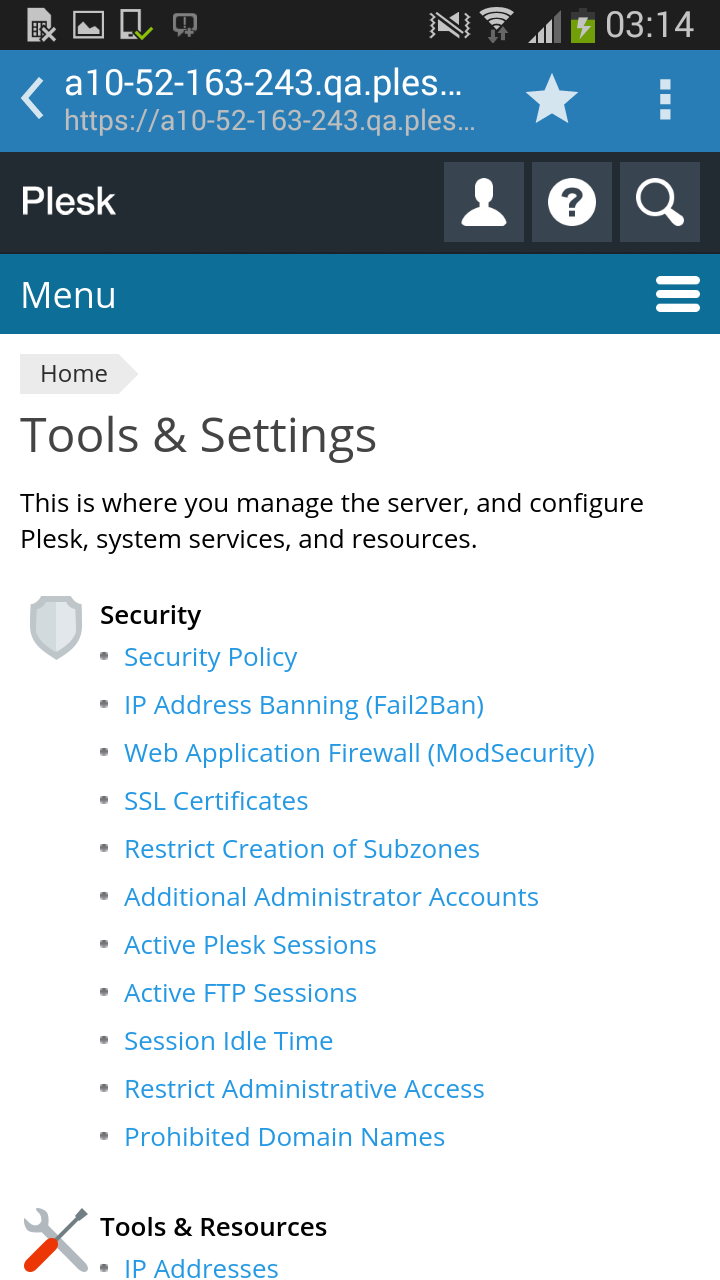
Task: Open IP Addresses link
Action: (x=201, y=1268)
